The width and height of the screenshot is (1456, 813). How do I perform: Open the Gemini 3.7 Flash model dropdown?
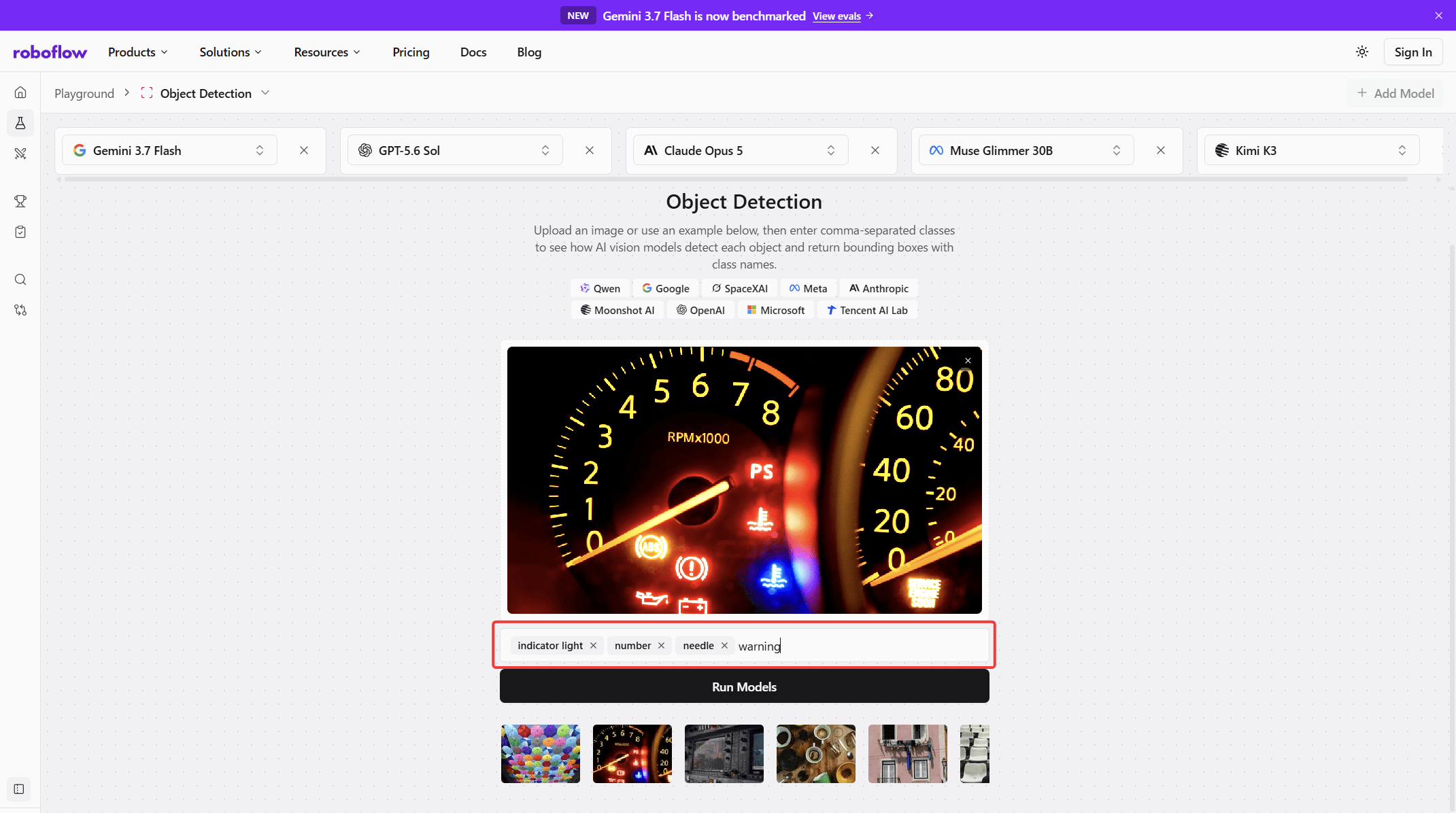pos(169,150)
